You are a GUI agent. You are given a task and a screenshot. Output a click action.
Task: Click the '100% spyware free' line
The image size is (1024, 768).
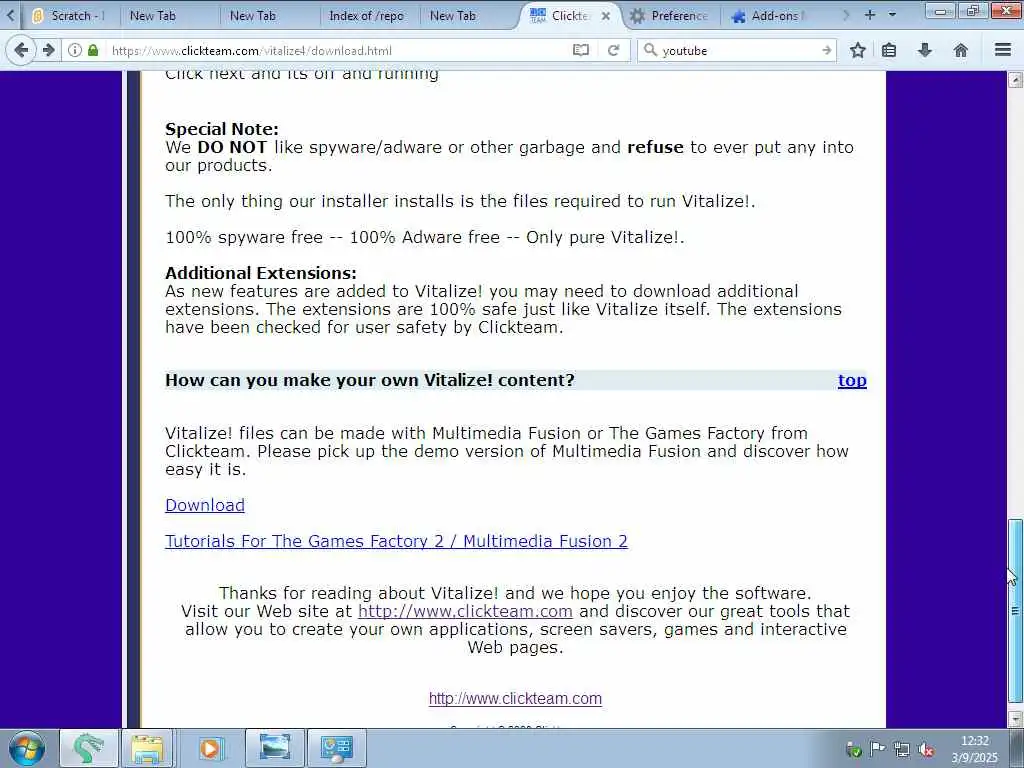pos(425,236)
